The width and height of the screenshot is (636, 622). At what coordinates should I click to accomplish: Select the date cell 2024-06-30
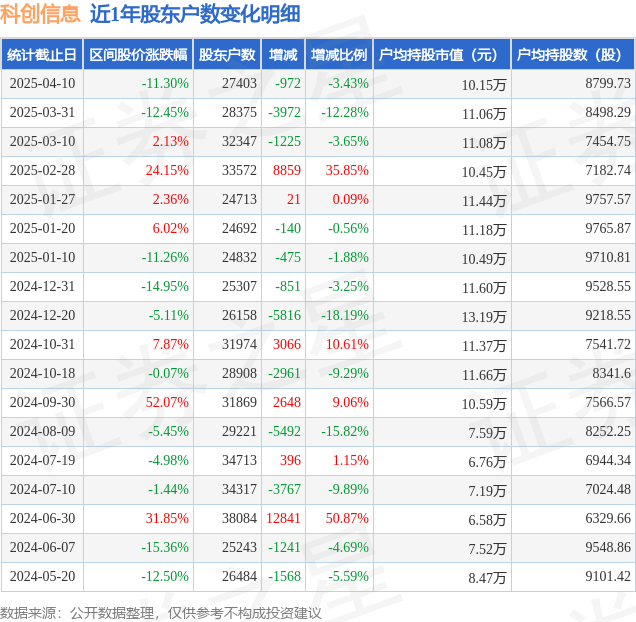43,519
